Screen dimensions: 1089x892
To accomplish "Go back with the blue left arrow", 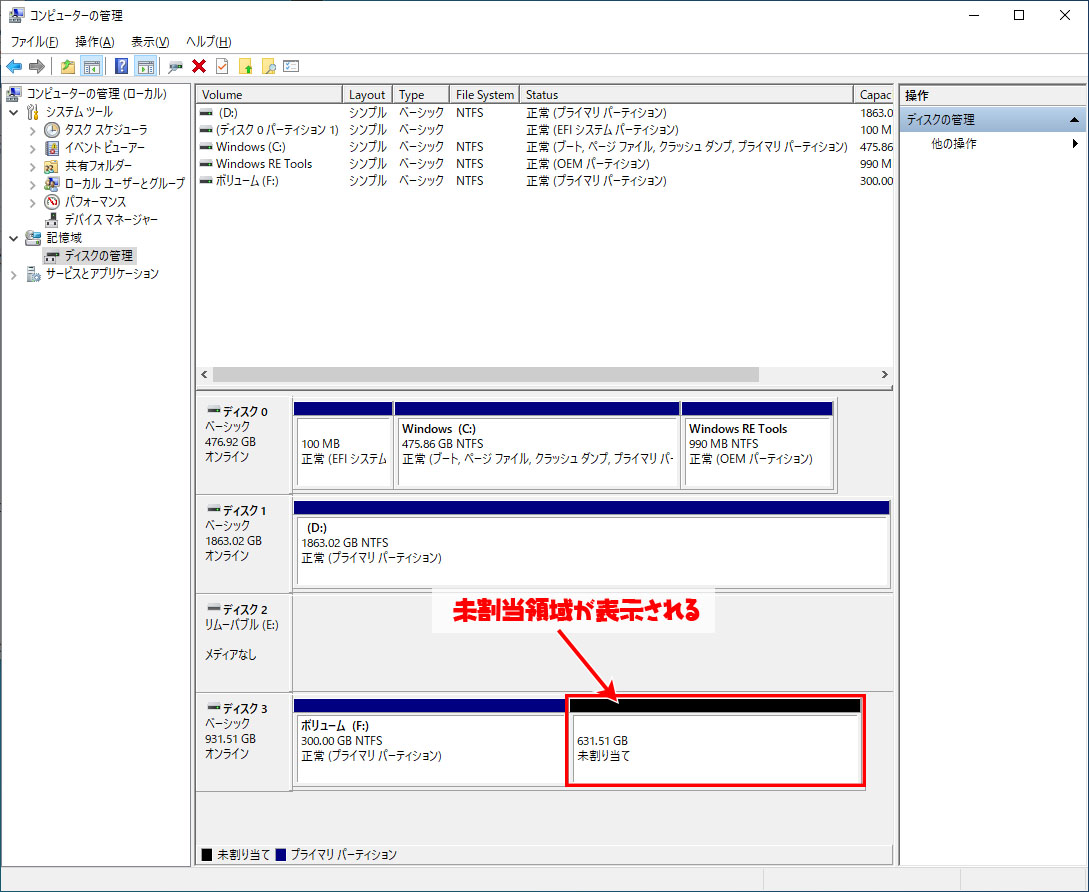I will pos(14,67).
